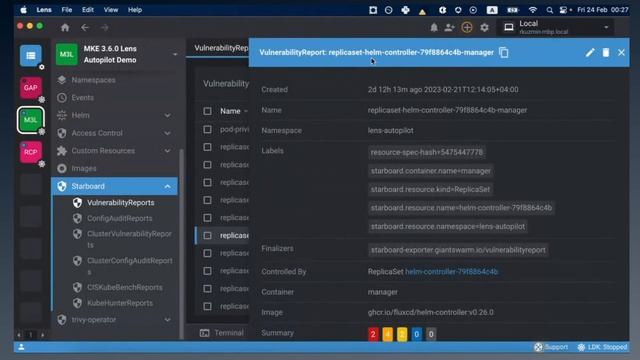The image size is (640, 360).
Task: Toggle select-all checkbox beside Name header
Action: pyautogui.click(x=207, y=111)
